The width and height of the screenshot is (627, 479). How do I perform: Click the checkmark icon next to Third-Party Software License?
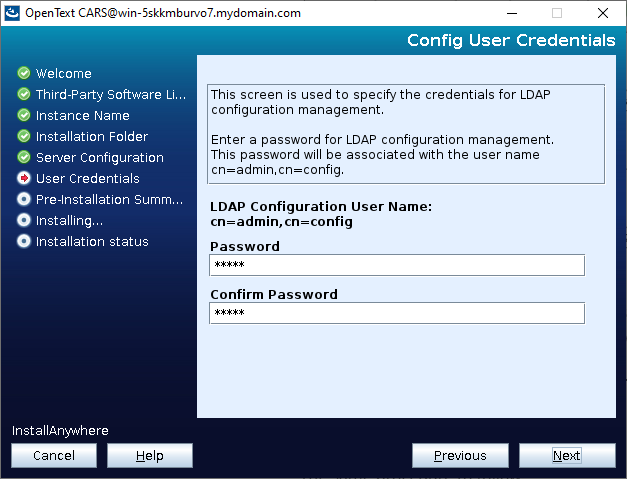point(24,94)
